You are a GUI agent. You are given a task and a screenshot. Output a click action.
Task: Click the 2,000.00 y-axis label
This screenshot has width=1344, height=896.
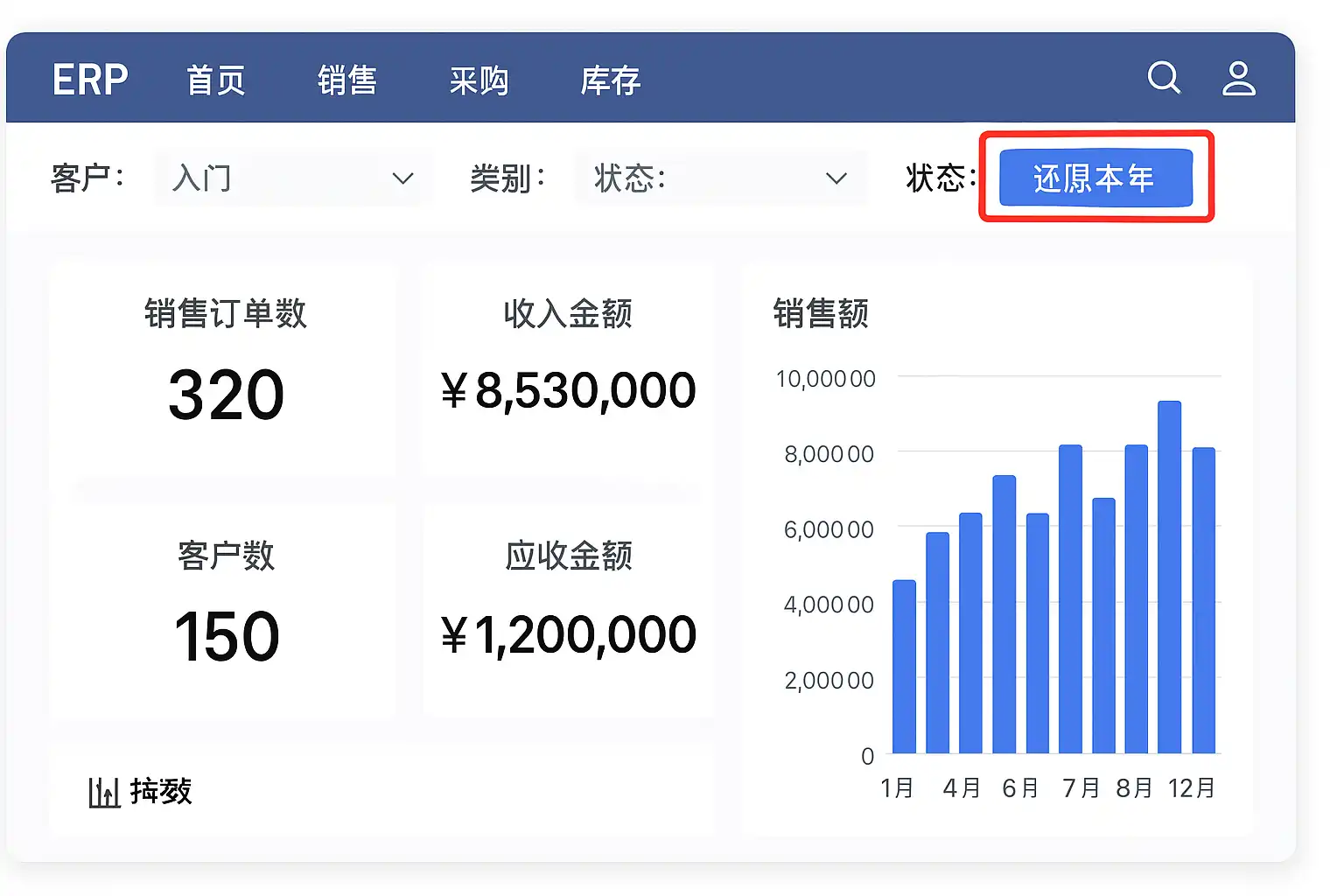click(829, 680)
